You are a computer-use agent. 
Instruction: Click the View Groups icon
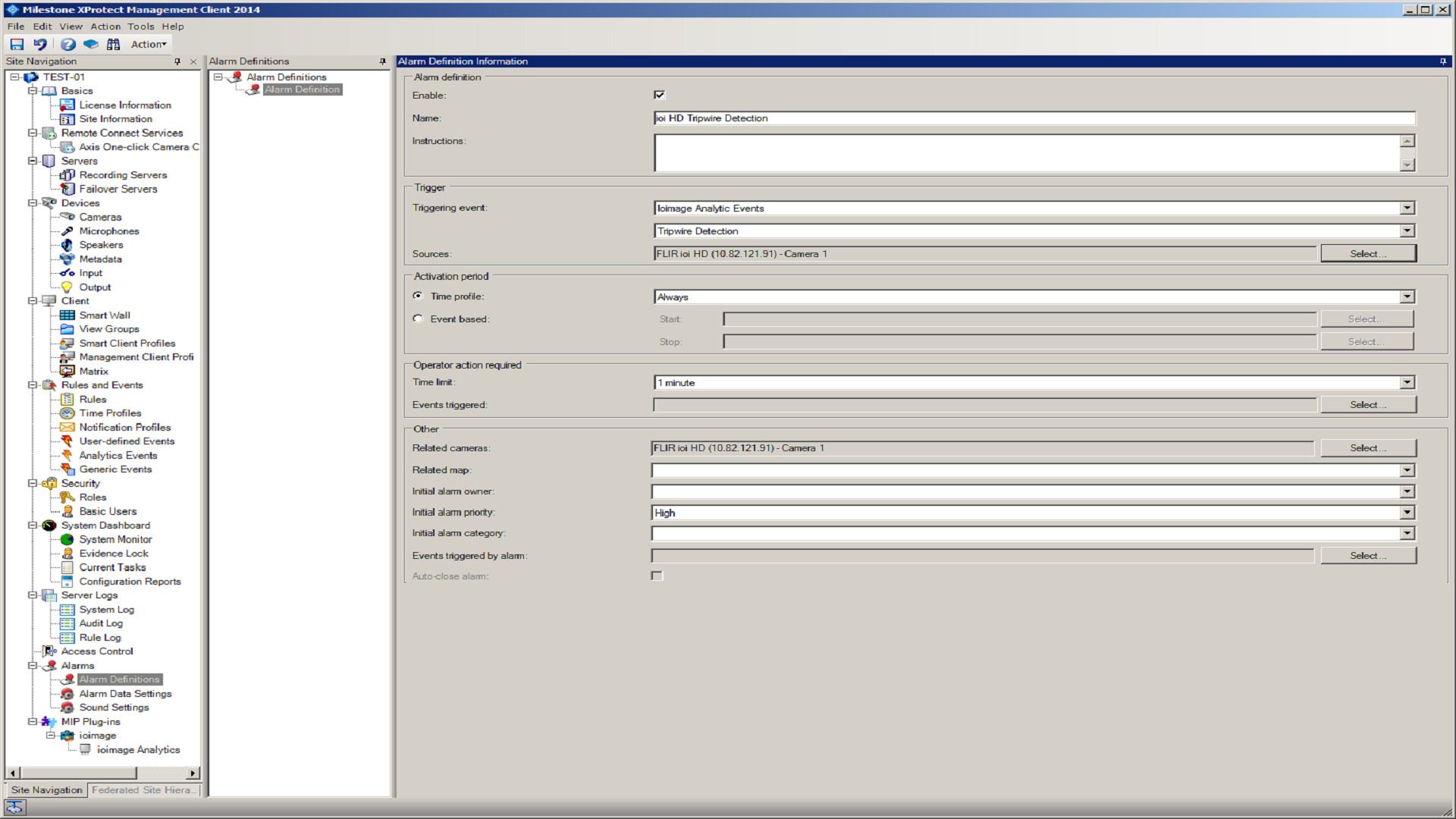pos(67,329)
